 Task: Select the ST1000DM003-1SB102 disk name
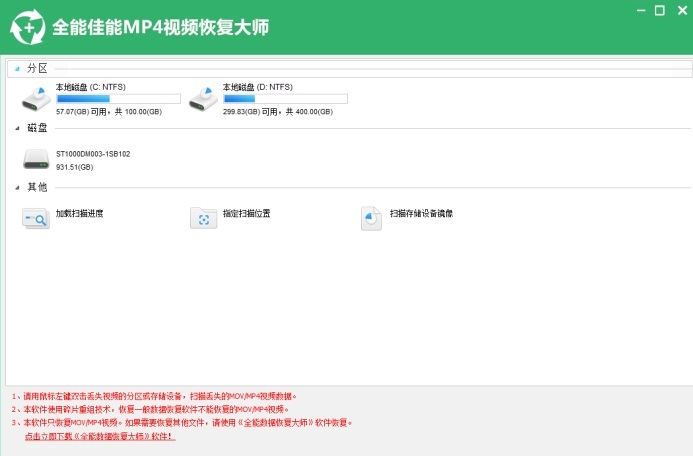pos(93,154)
